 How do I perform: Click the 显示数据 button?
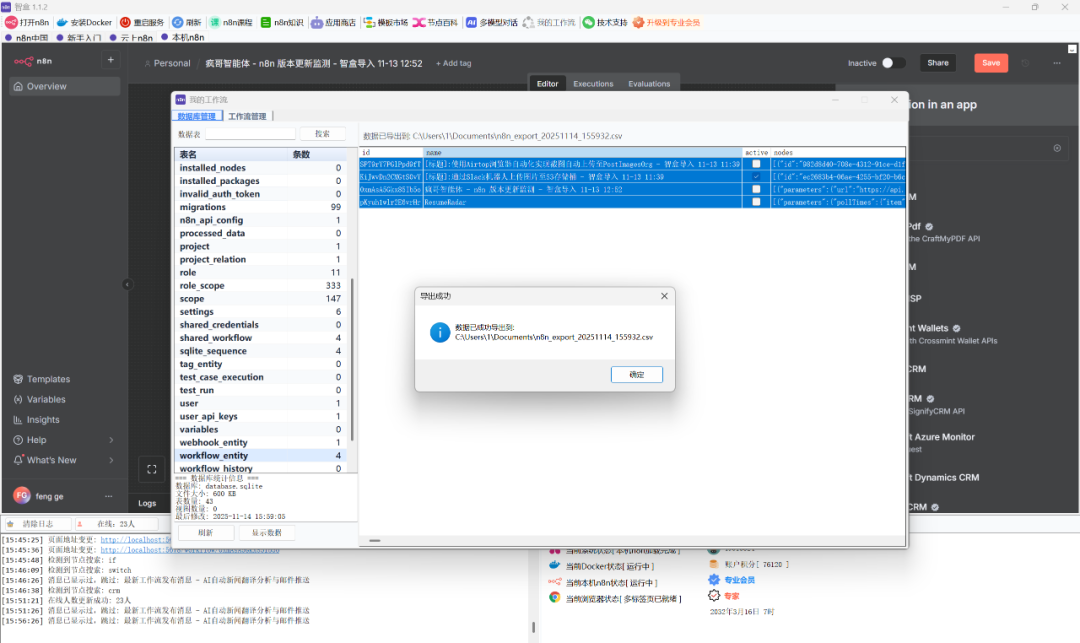tap(266, 532)
